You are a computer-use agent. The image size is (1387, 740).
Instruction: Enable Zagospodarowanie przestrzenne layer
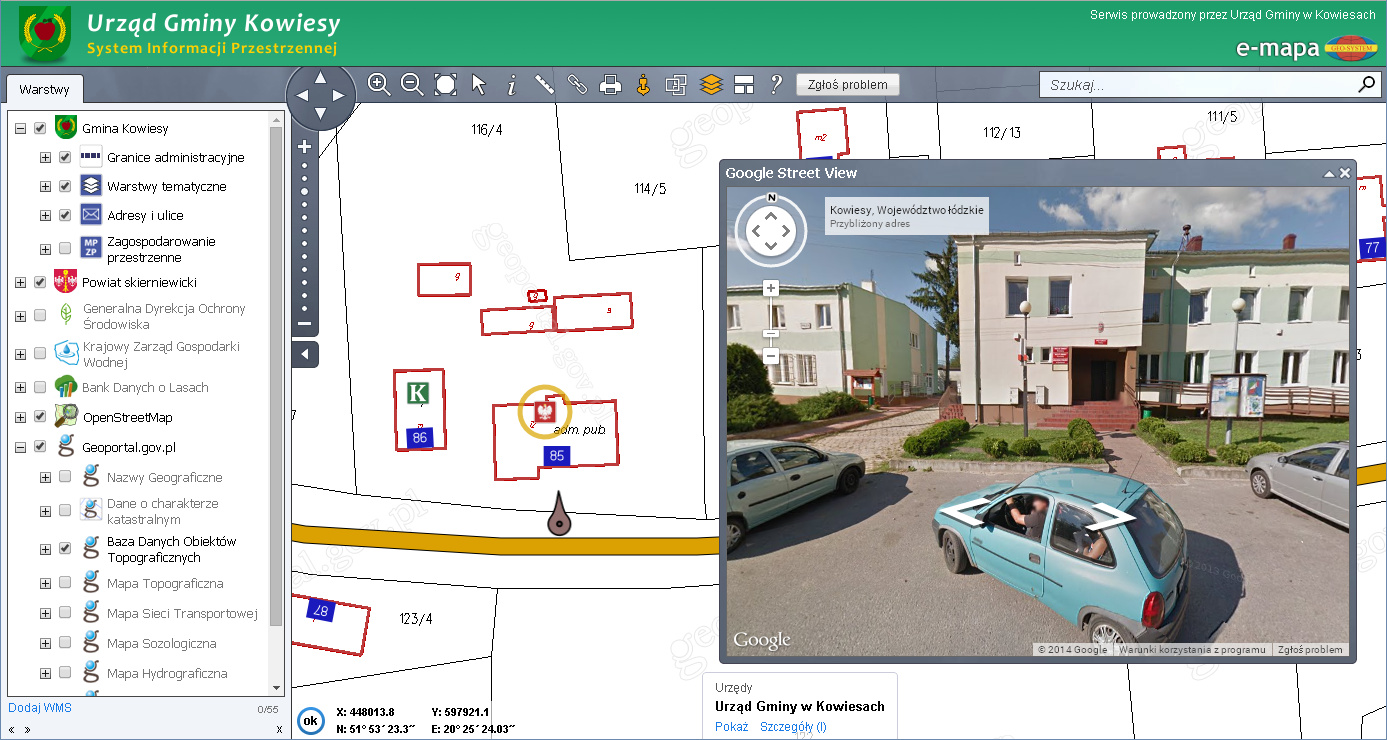65,249
